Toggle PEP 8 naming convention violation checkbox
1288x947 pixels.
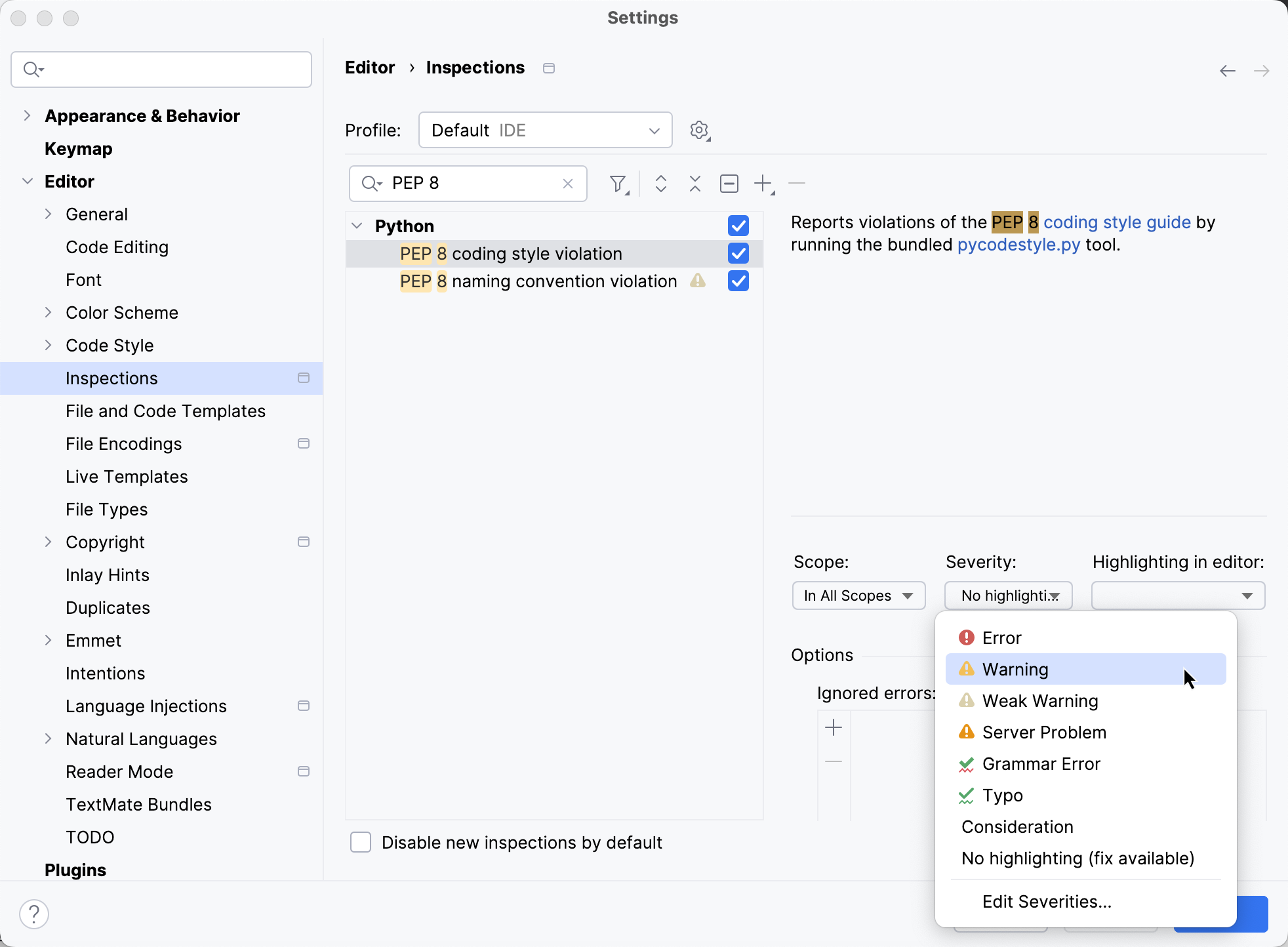tap(738, 281)
